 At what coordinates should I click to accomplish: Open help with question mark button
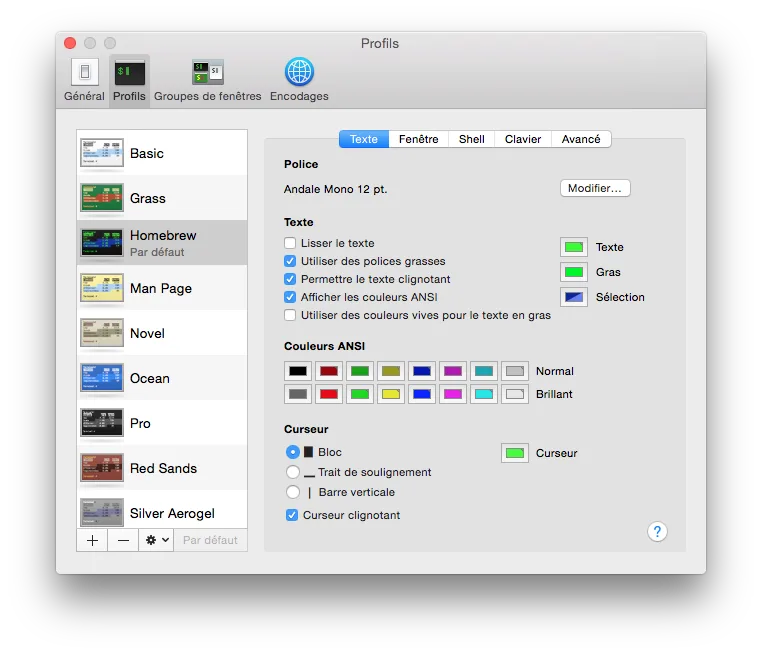point(657,532)
